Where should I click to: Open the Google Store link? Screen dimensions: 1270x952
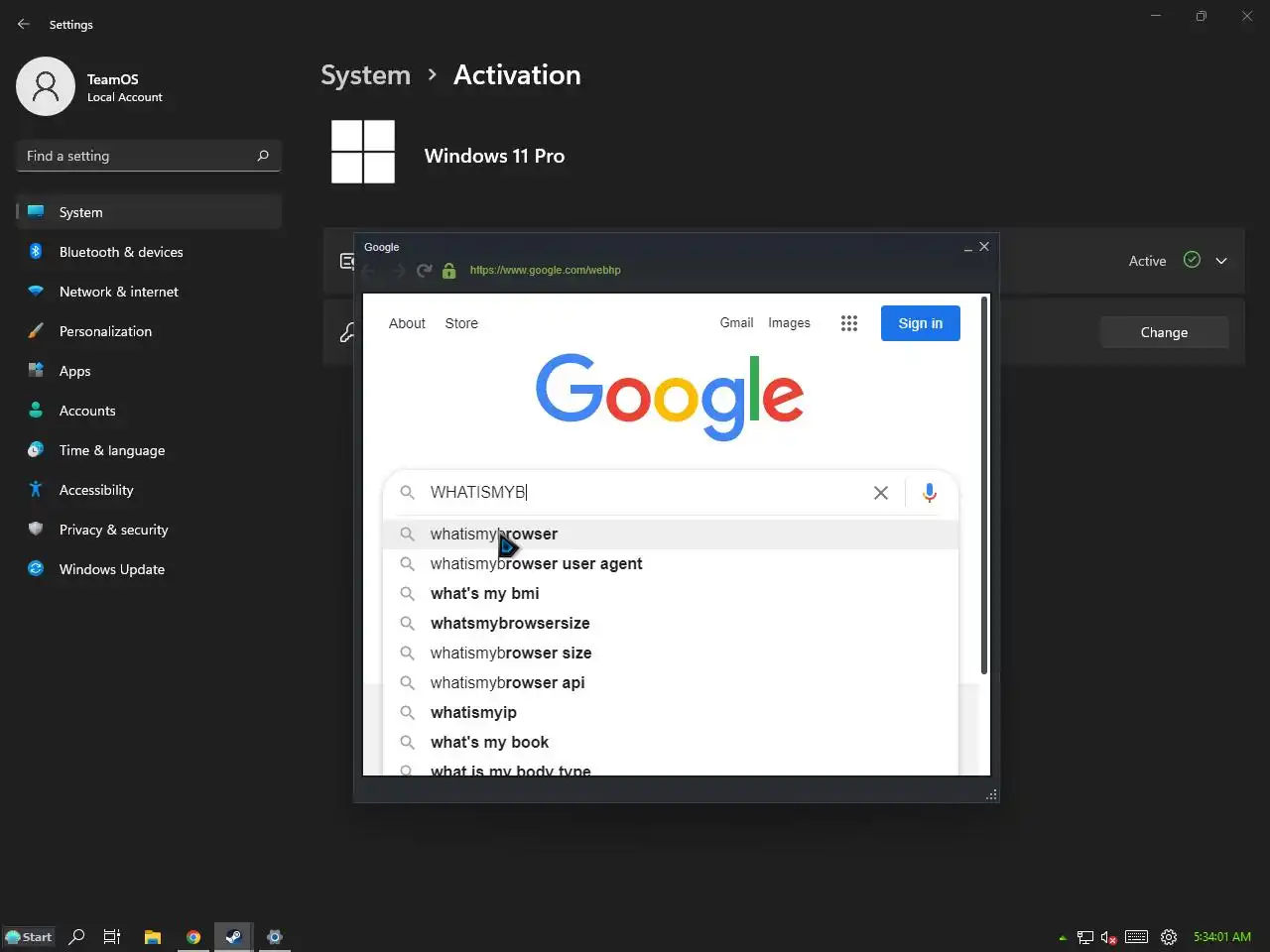coord(461,323)
